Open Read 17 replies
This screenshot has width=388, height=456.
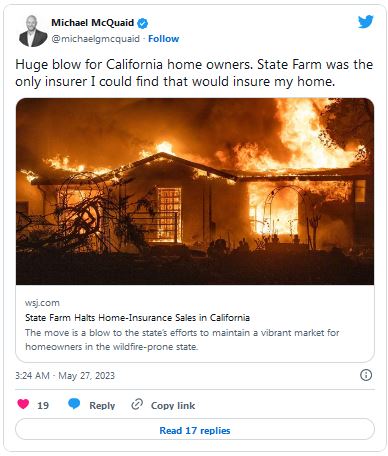pos(195,430)
